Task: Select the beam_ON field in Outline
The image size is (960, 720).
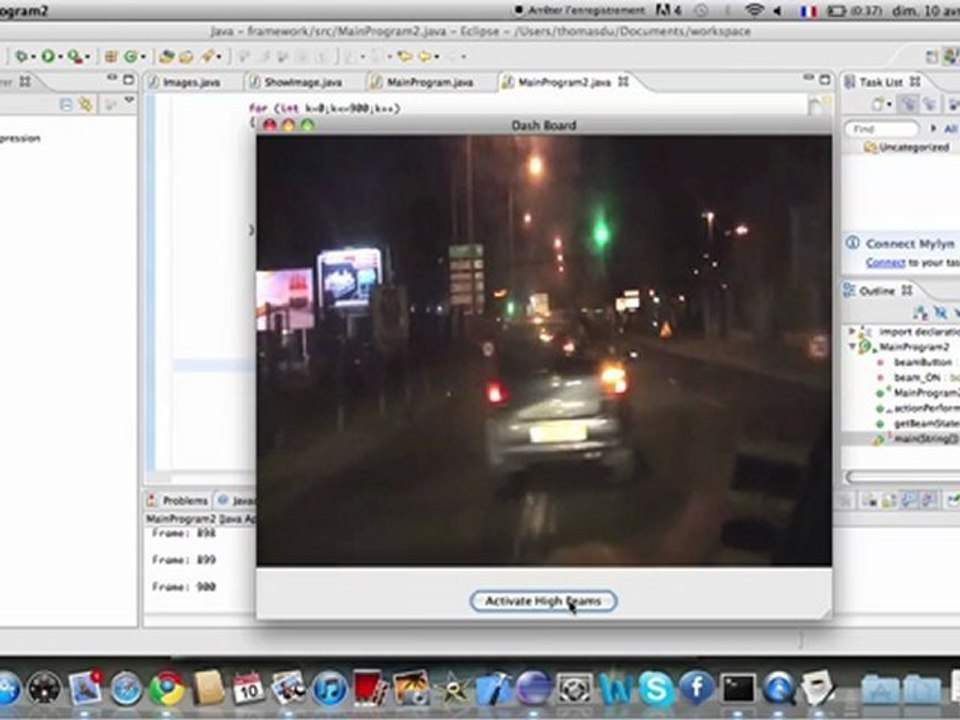Action: pyautogui.click(x=916, y=378)
